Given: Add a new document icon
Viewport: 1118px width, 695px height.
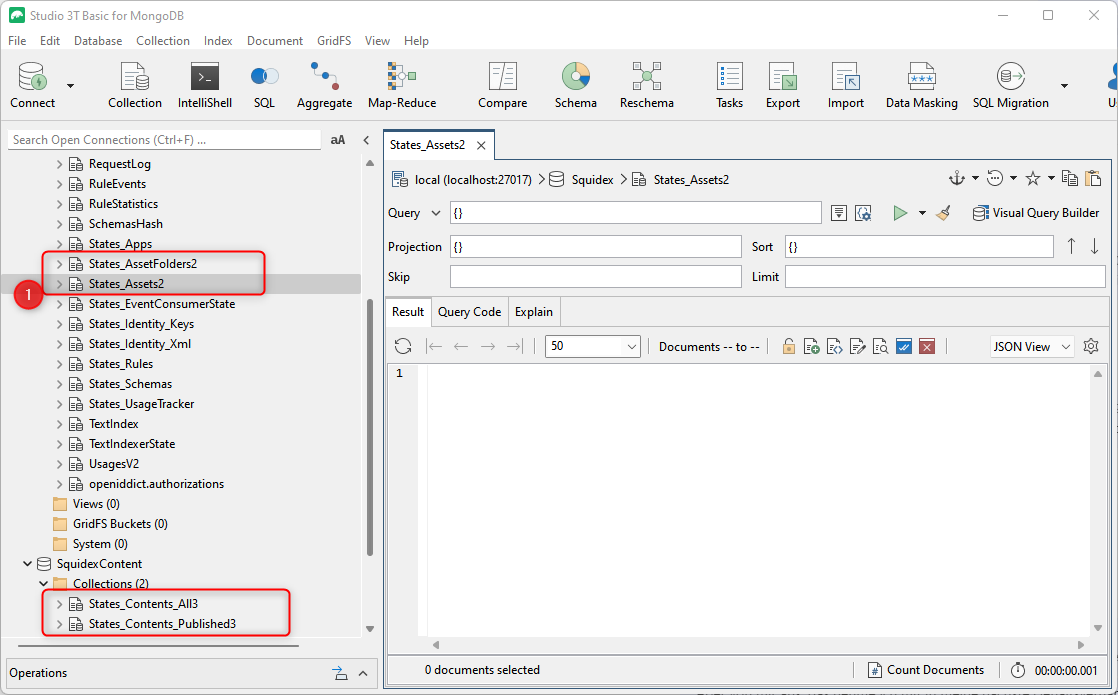Looking at the screenshot, I should coord(811,346).
